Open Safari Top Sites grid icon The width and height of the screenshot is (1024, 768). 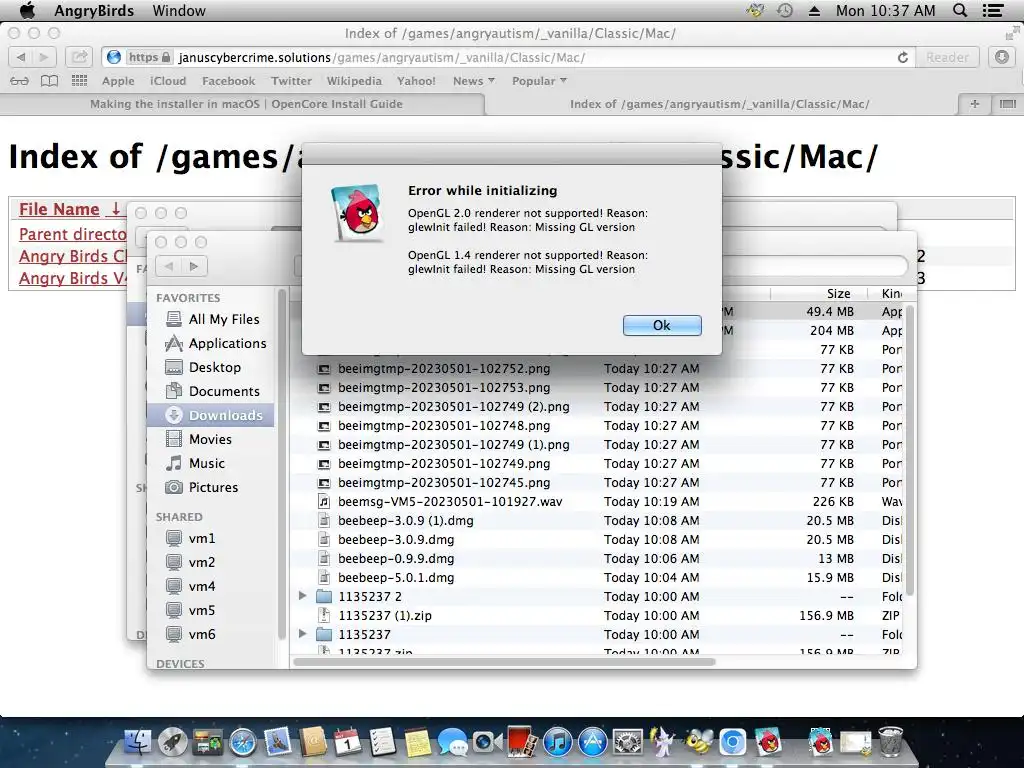click(79, 80)
